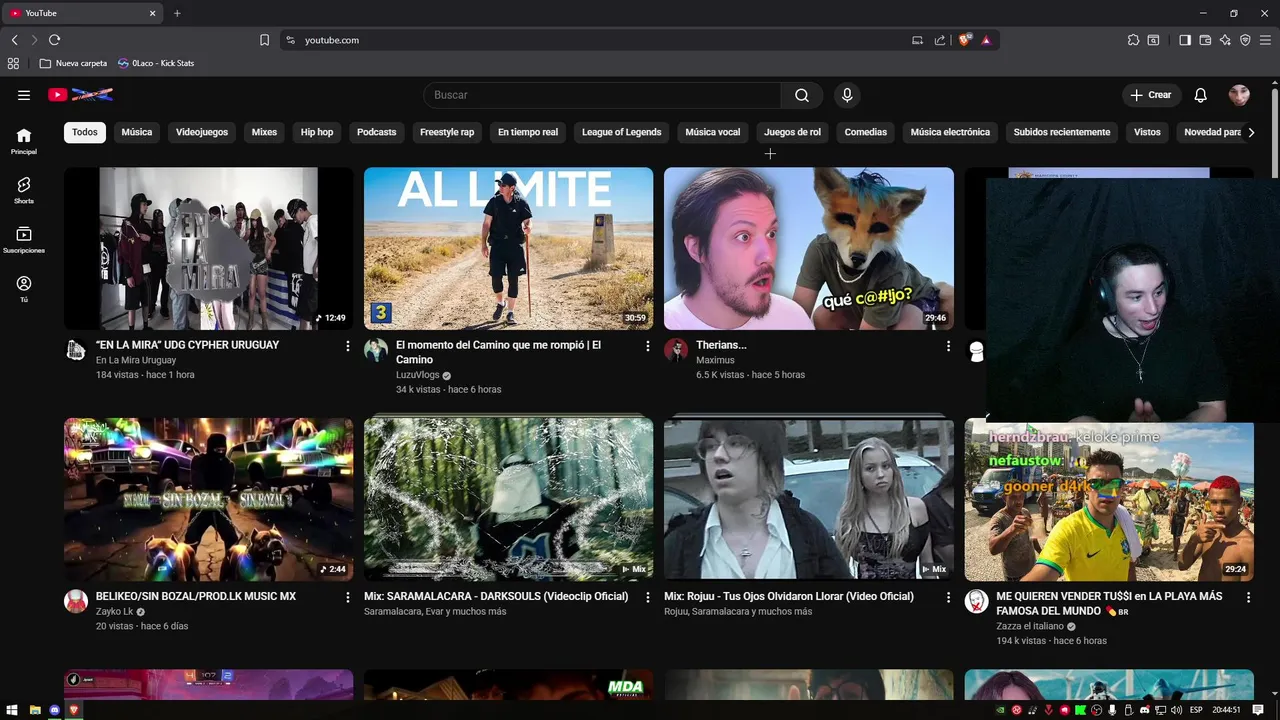Filter by Hip hop chip
This screenshot has height=720, width=1280.
click(x=317, y=132)
